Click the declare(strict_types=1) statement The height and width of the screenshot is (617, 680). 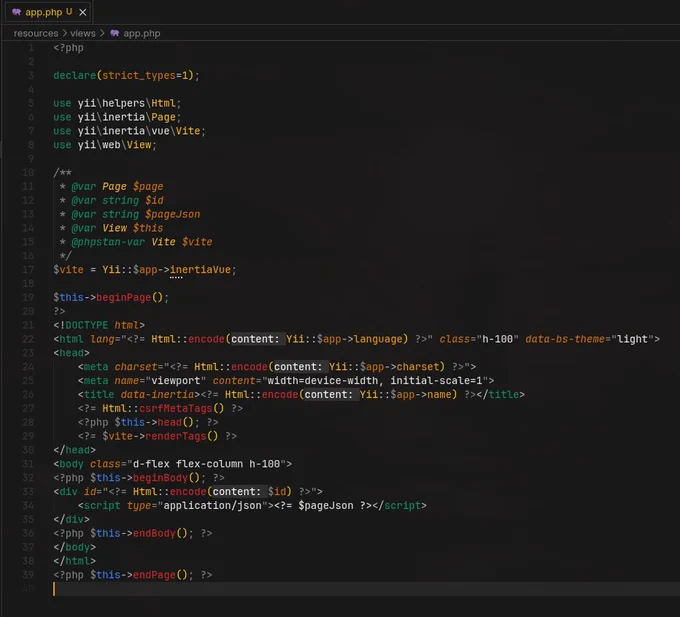126,75
